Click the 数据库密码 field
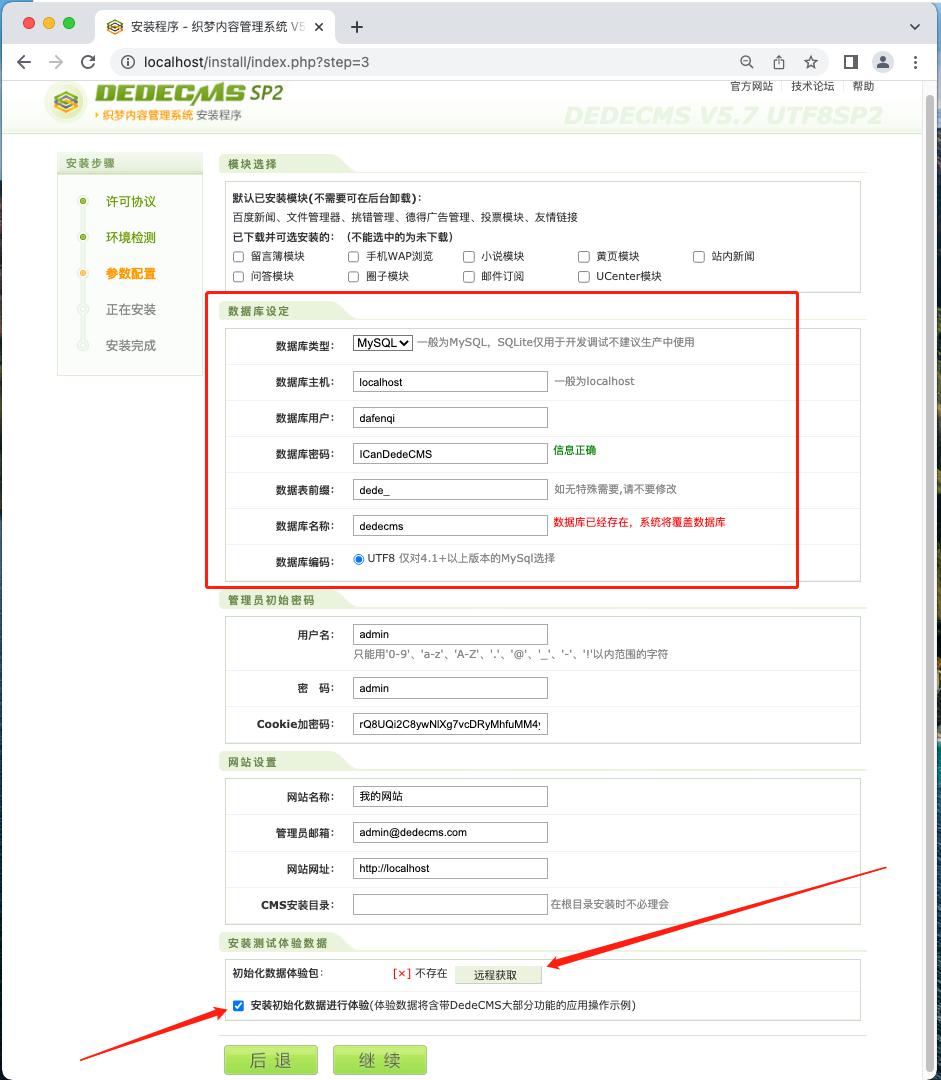The height and width of the screenshot is (1080, 941). point(451,454)
